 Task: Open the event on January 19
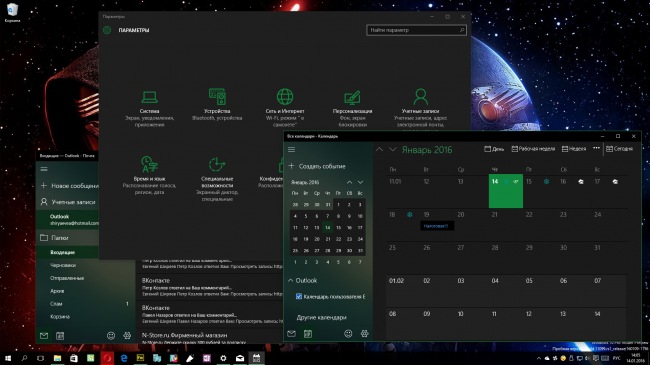pyautogui.click(x=436, y=226)
